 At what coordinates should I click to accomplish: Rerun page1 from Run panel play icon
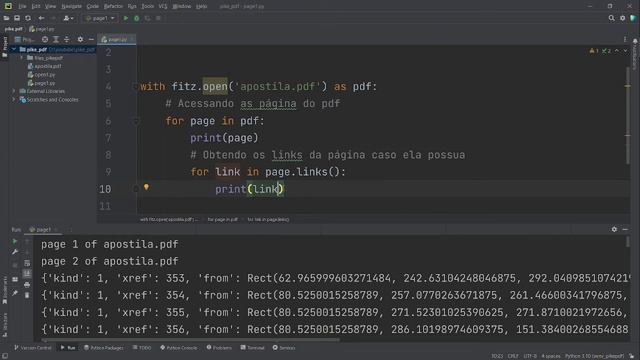pyautogui.click(x=15, y=241)
